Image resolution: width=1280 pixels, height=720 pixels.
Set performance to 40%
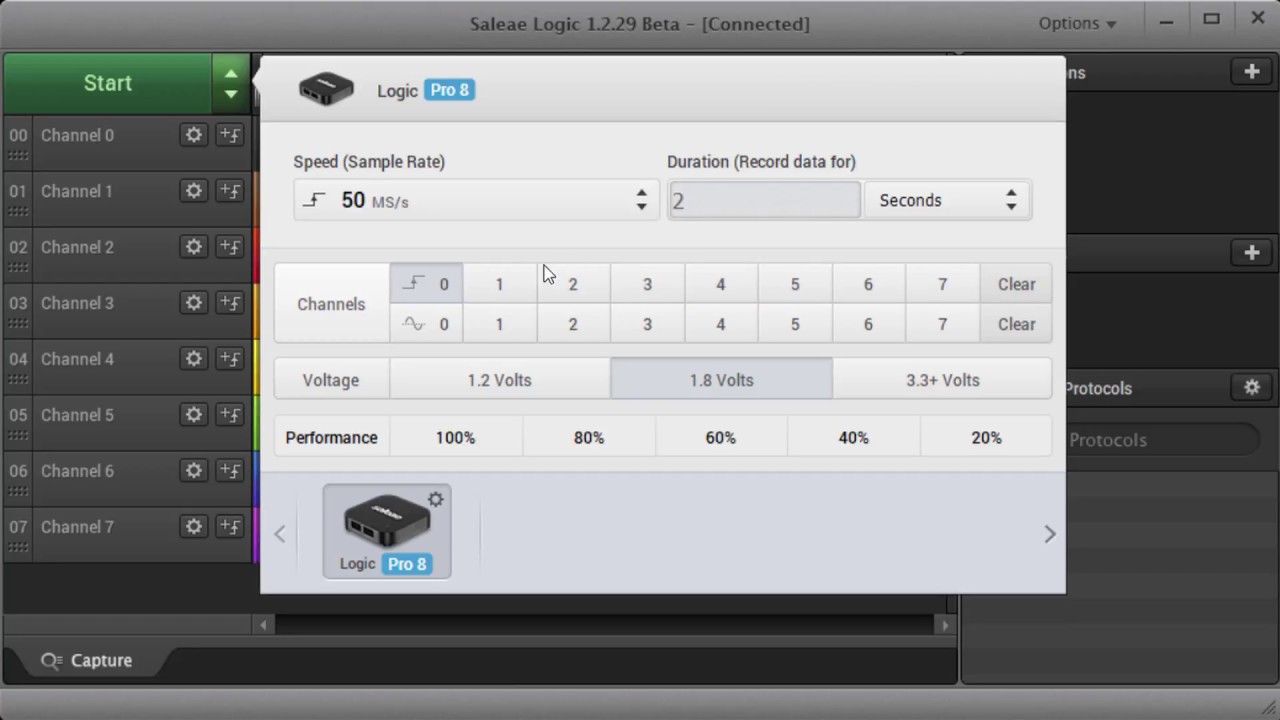(x=853, y=437)
